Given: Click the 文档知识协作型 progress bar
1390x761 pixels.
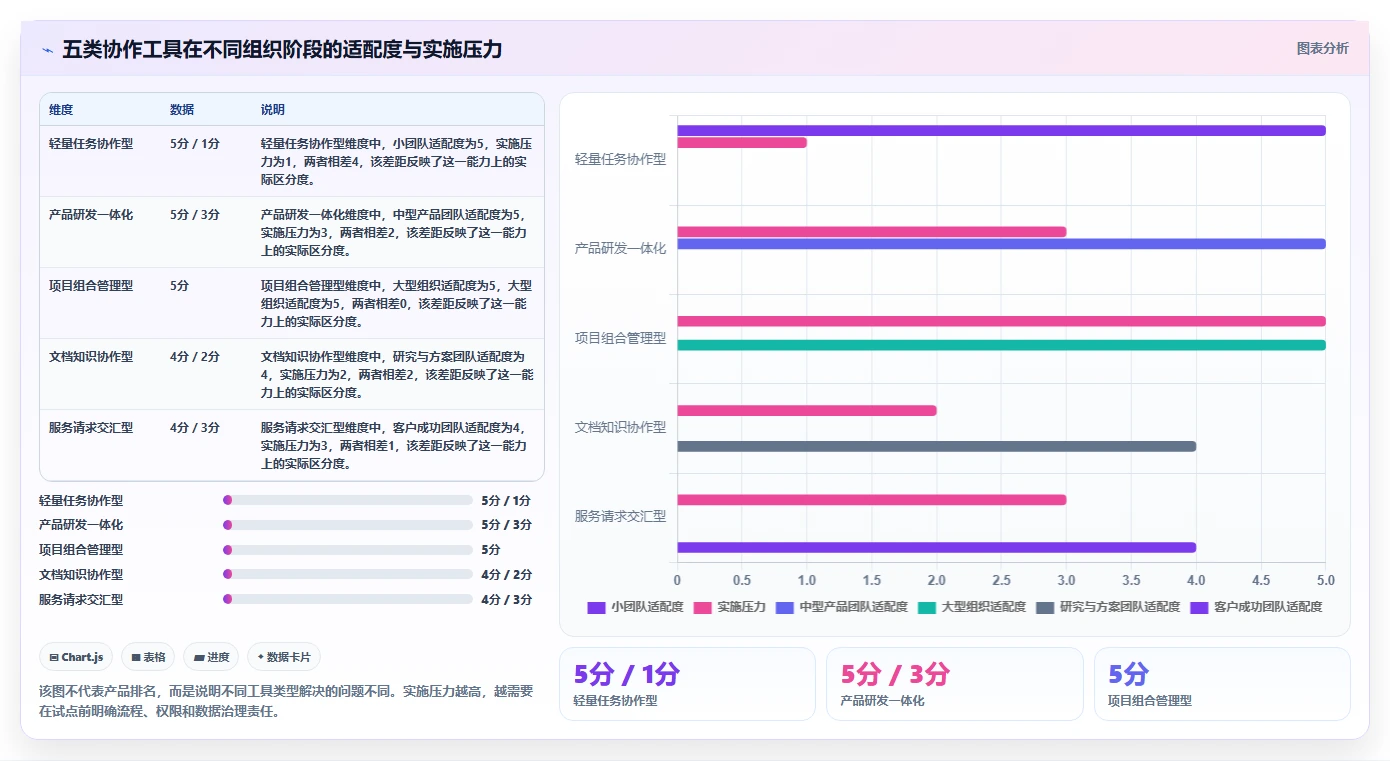Looking at the screenshot, I should 348,574.
